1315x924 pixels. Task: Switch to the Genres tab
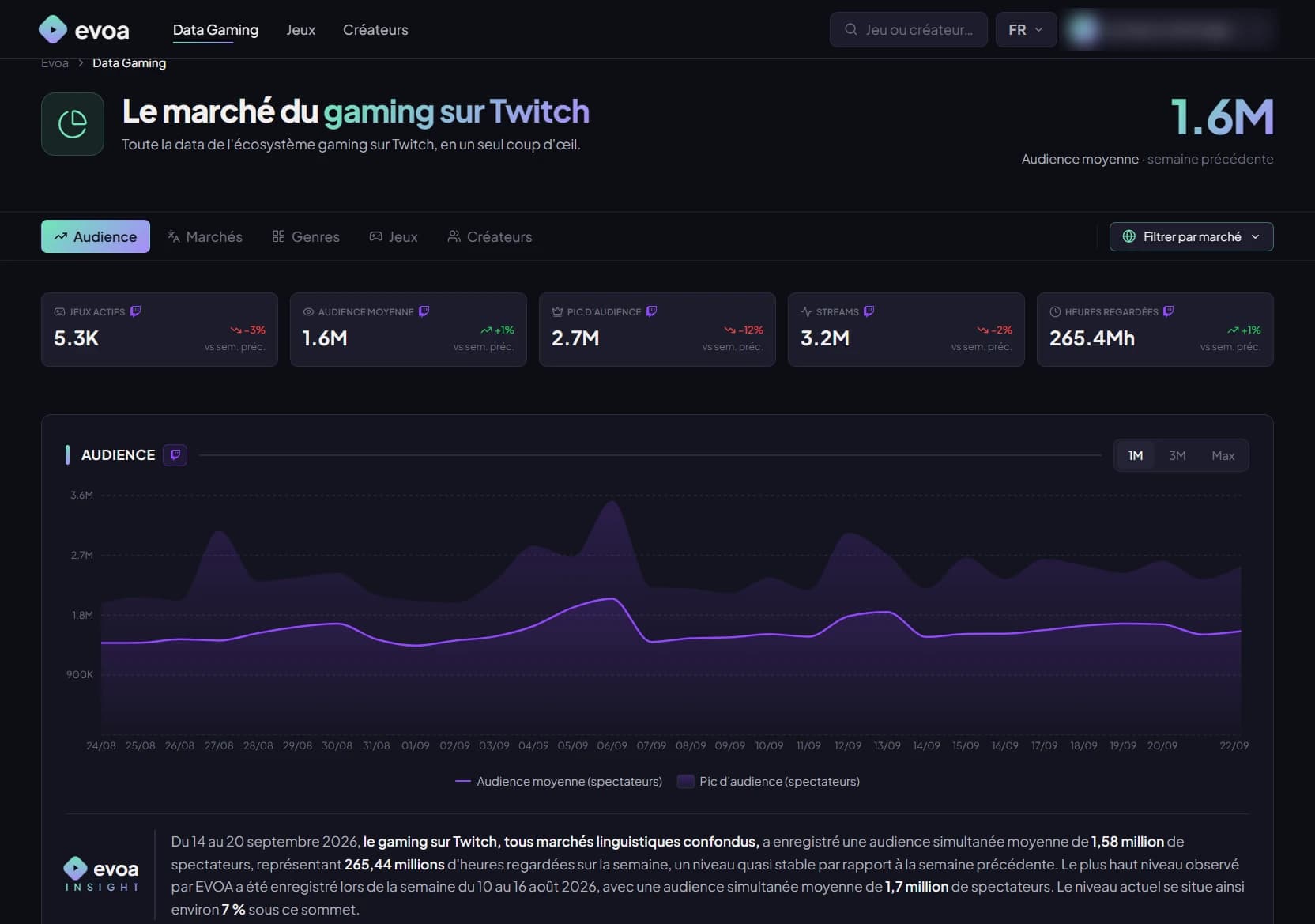[x=306, y=236]
